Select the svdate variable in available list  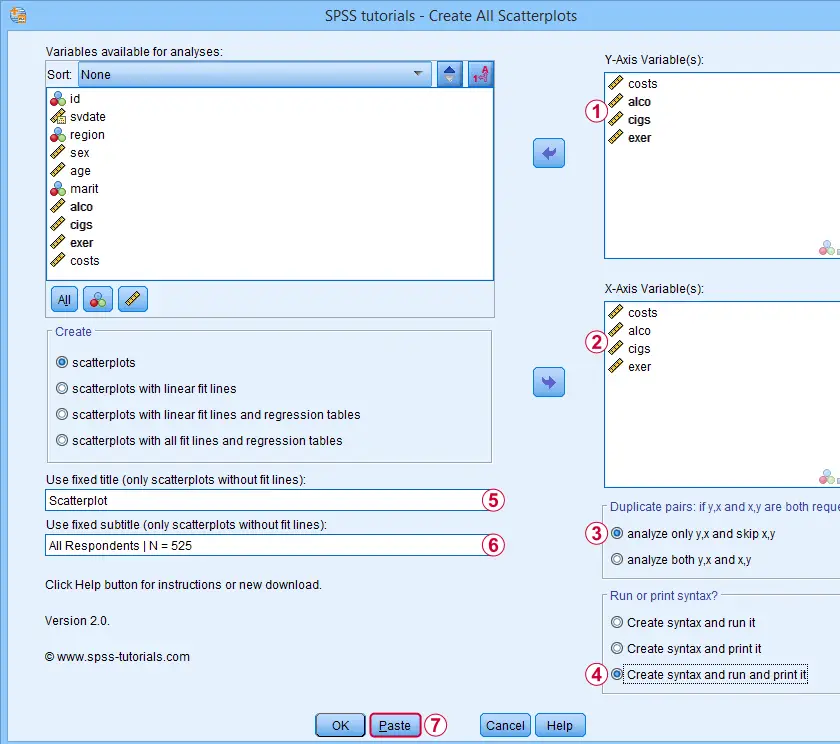coord(87,117)
